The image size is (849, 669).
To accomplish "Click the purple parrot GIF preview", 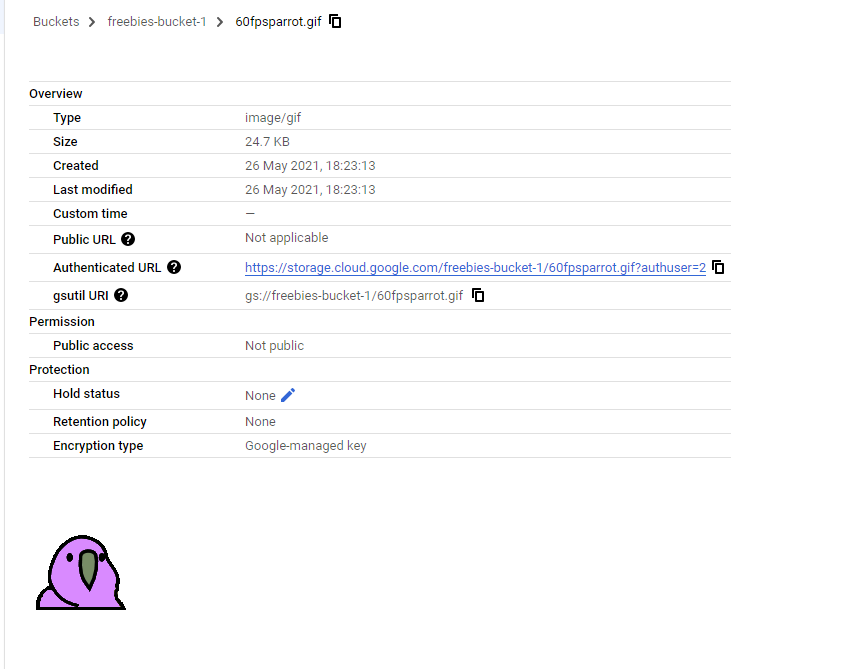I will 80,572.
